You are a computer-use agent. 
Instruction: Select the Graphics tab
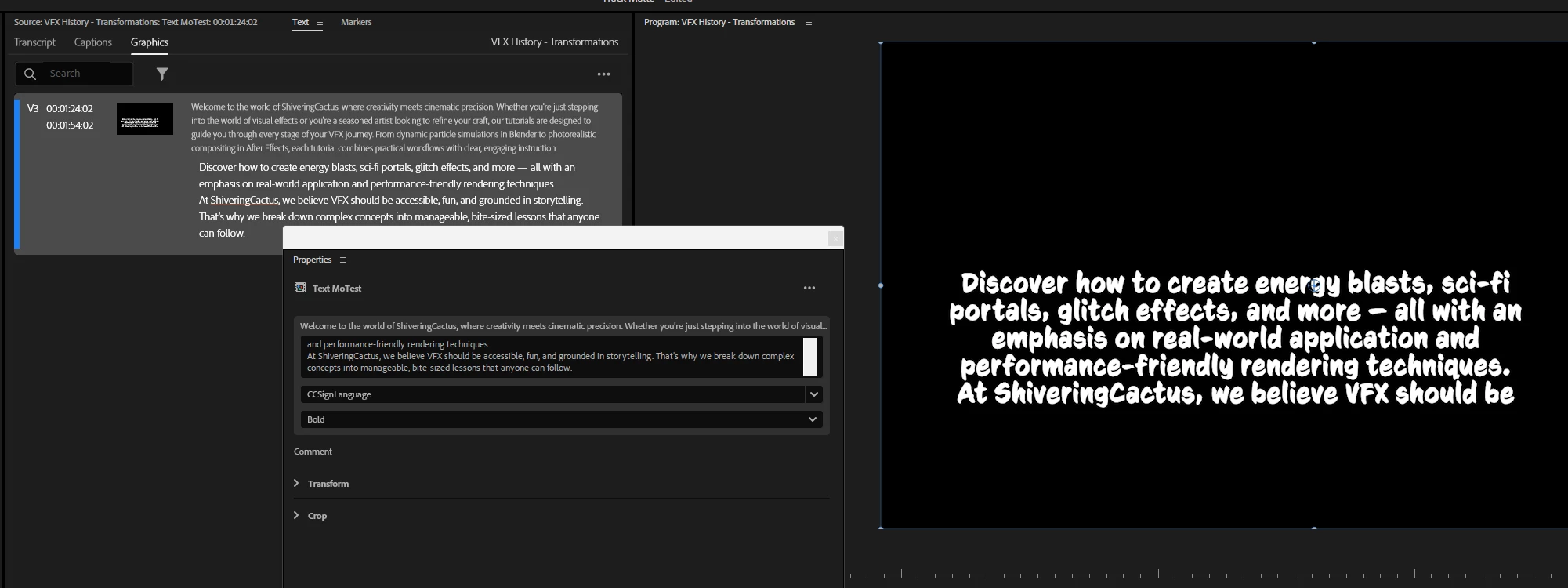tap(150, 42)
